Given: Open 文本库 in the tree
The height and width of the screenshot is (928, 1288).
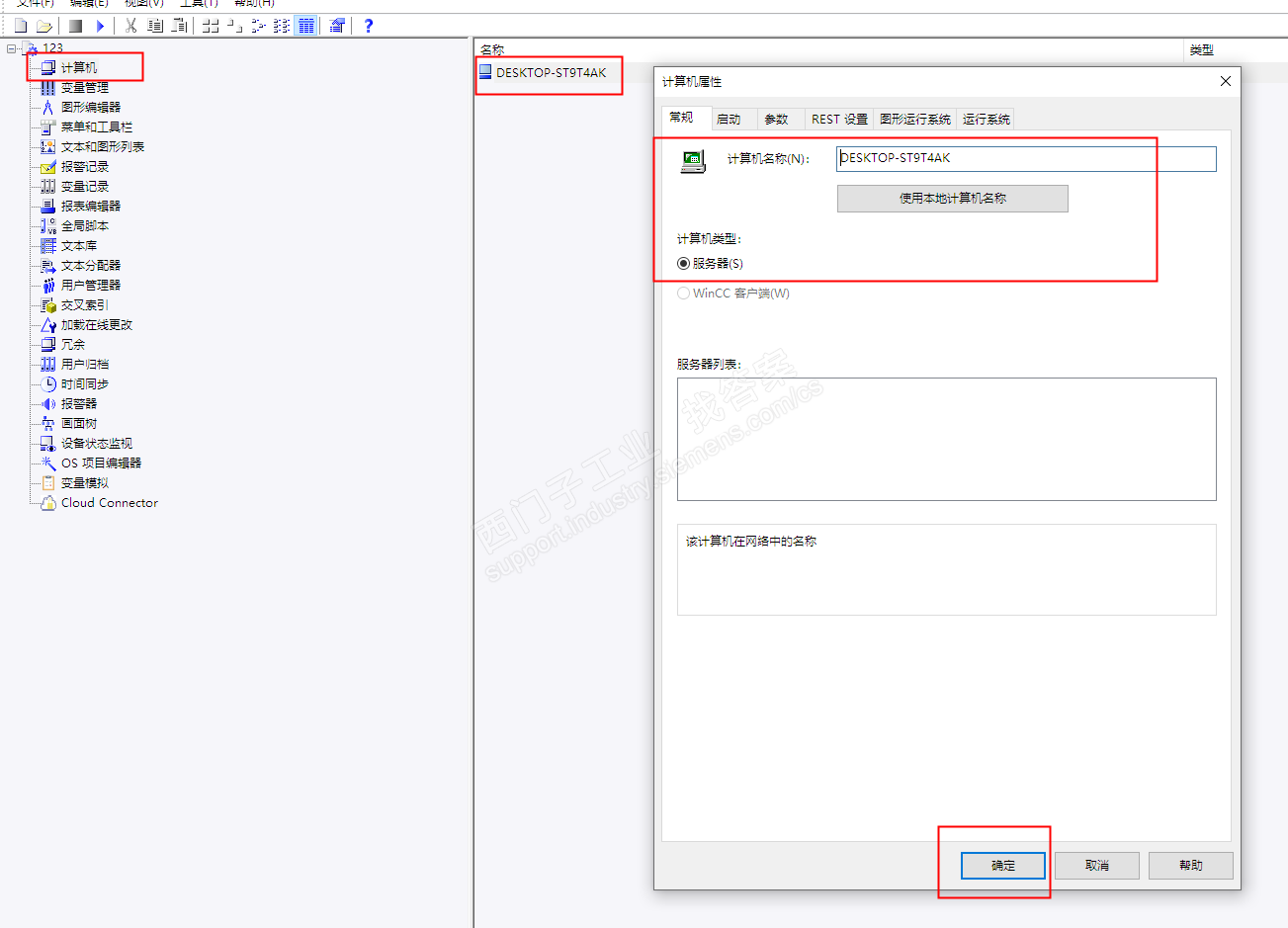Looking at the screenshot, I should pyautogui.click(x=79, y=245).
